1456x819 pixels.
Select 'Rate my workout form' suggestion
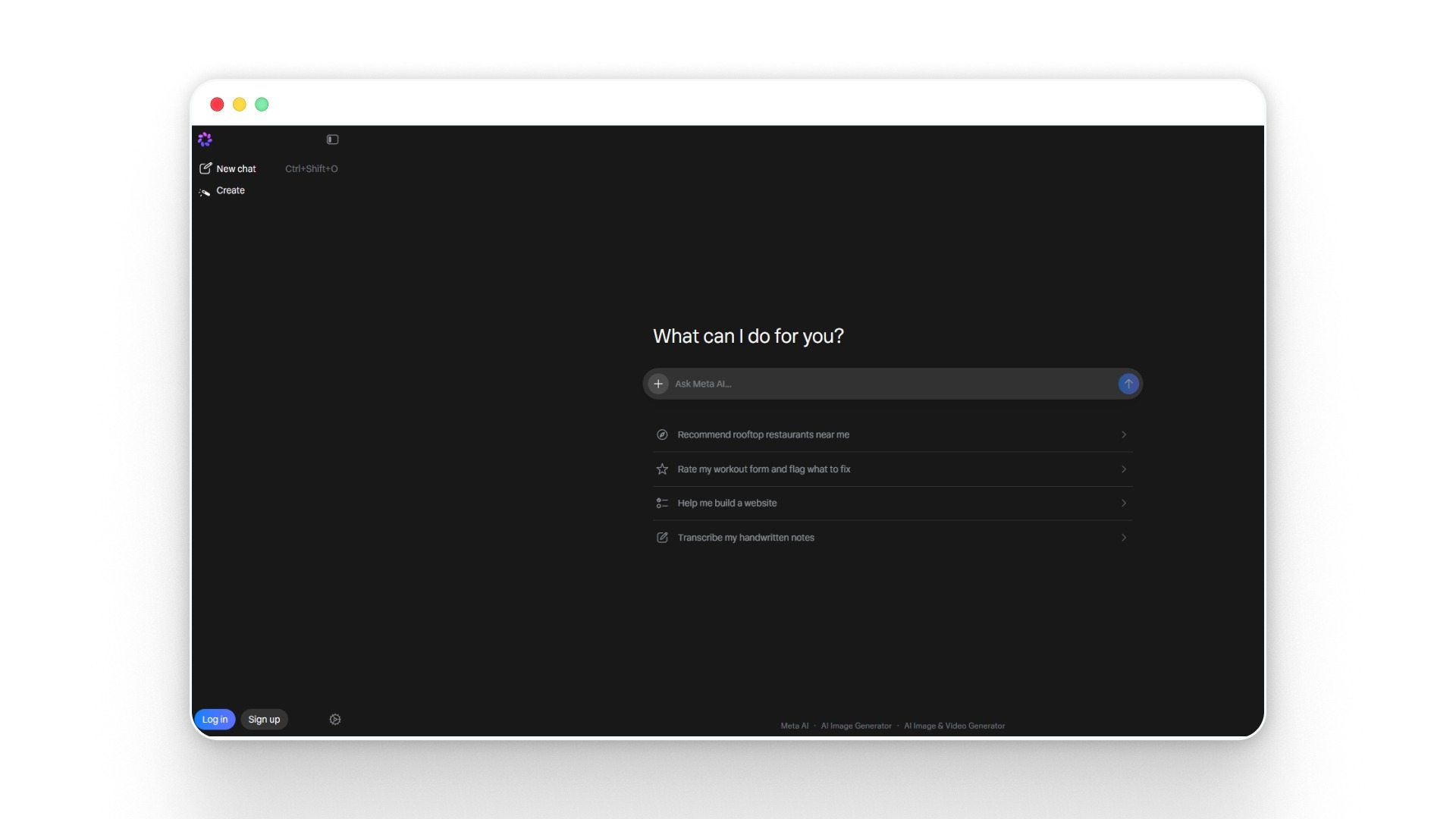click(893, 469)
